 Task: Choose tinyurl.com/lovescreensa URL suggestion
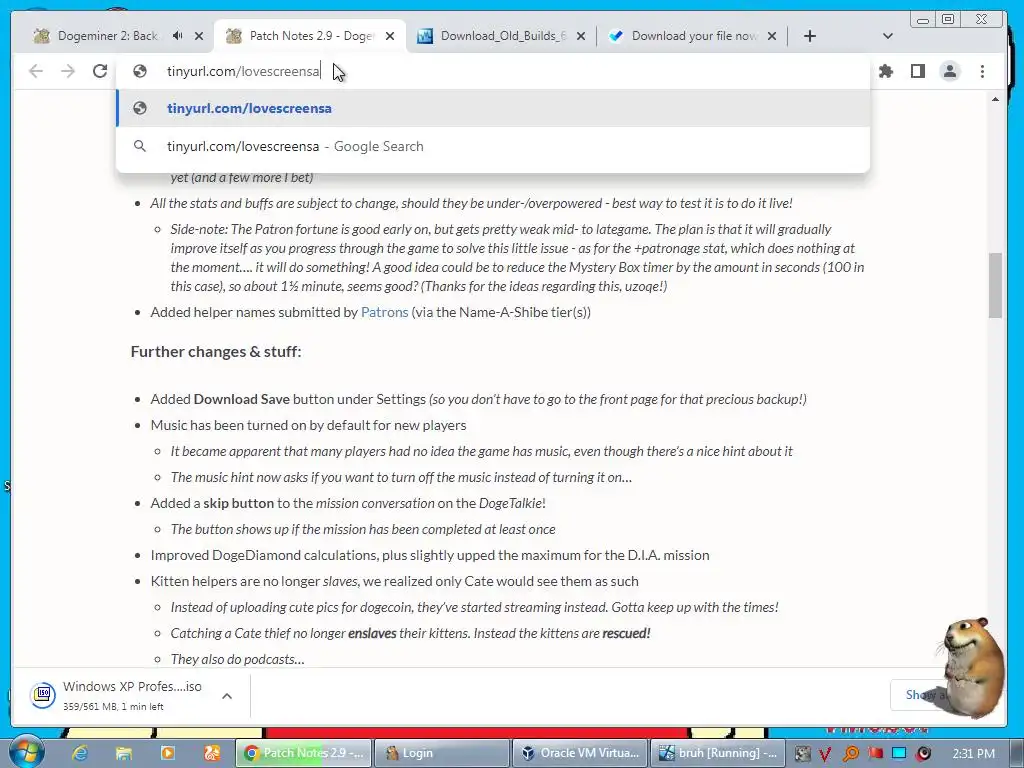[493, 108]
